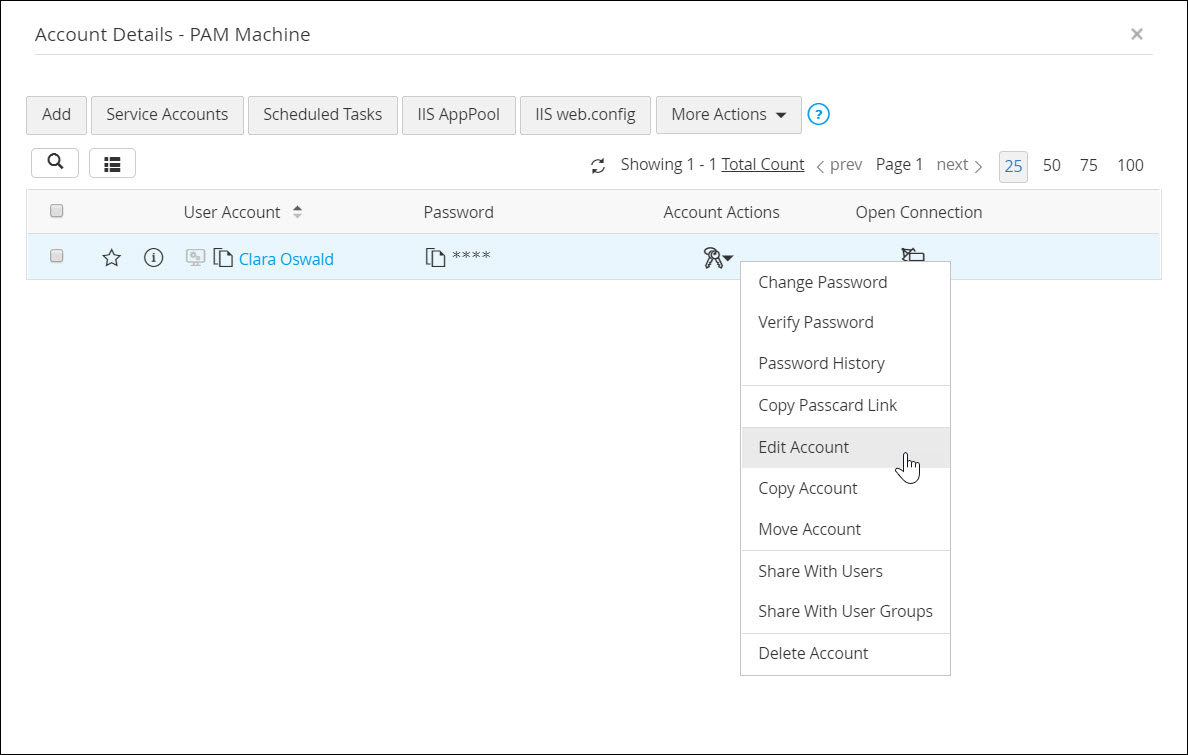1188x755 pixels.
Task: Sort by User Account column arrows
Action: pos(298,212)
